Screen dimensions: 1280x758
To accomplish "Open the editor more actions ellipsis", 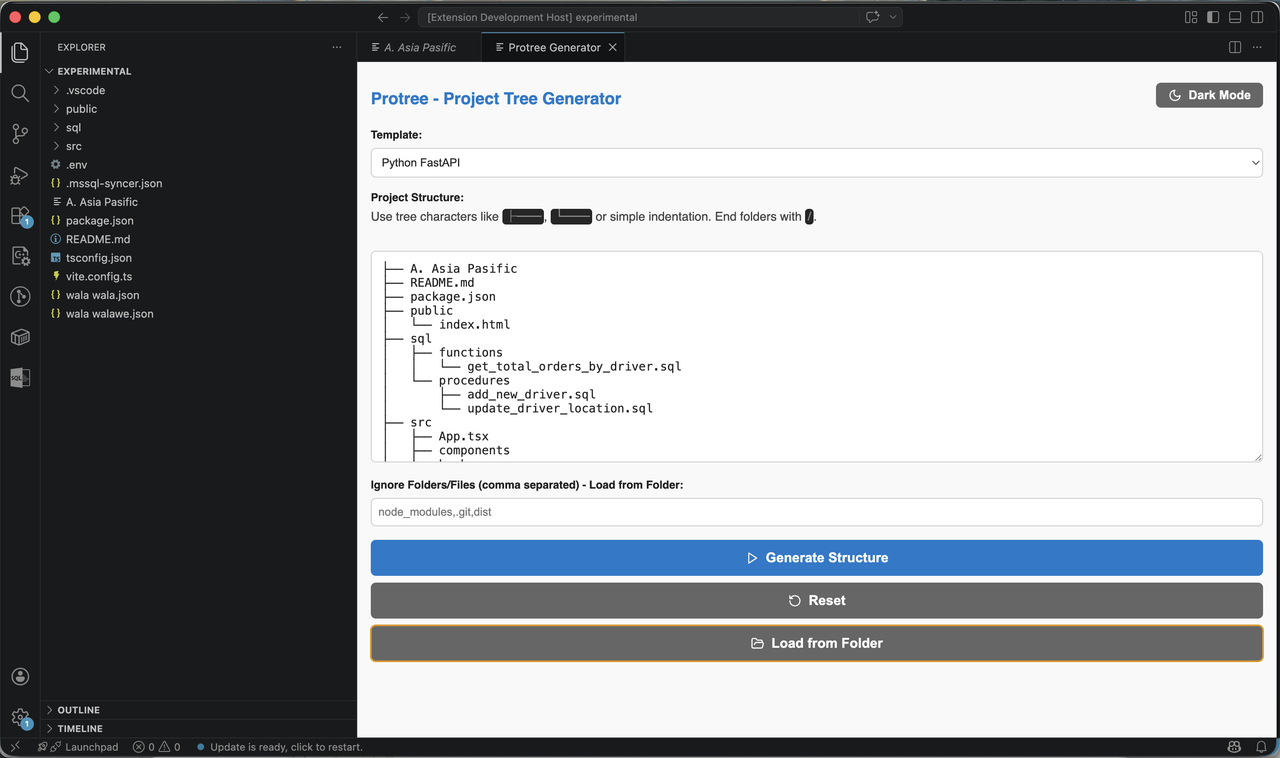I will 1257,47.
